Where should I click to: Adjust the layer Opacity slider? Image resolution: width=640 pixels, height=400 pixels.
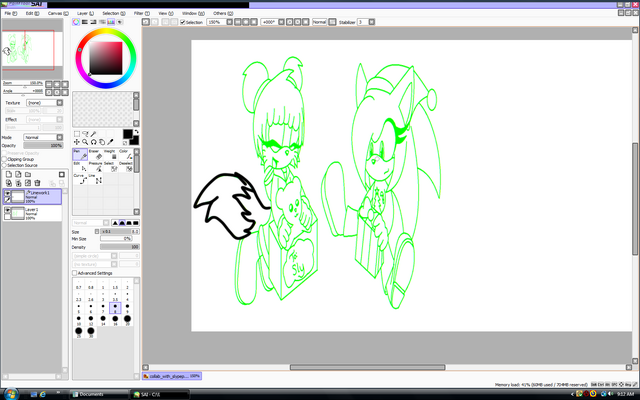pos(43,146)
